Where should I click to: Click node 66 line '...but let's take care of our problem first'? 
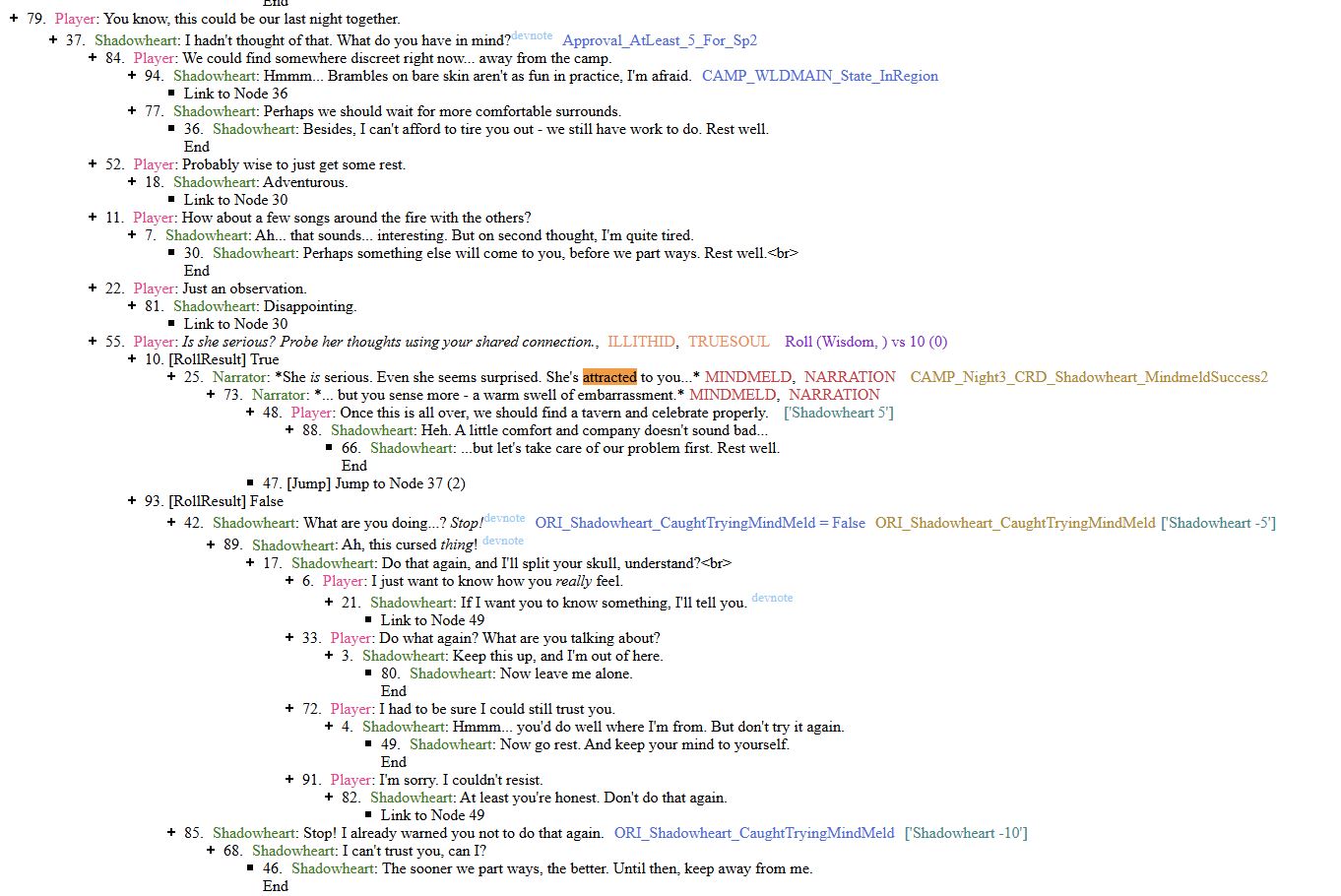[x=560, y=448]
